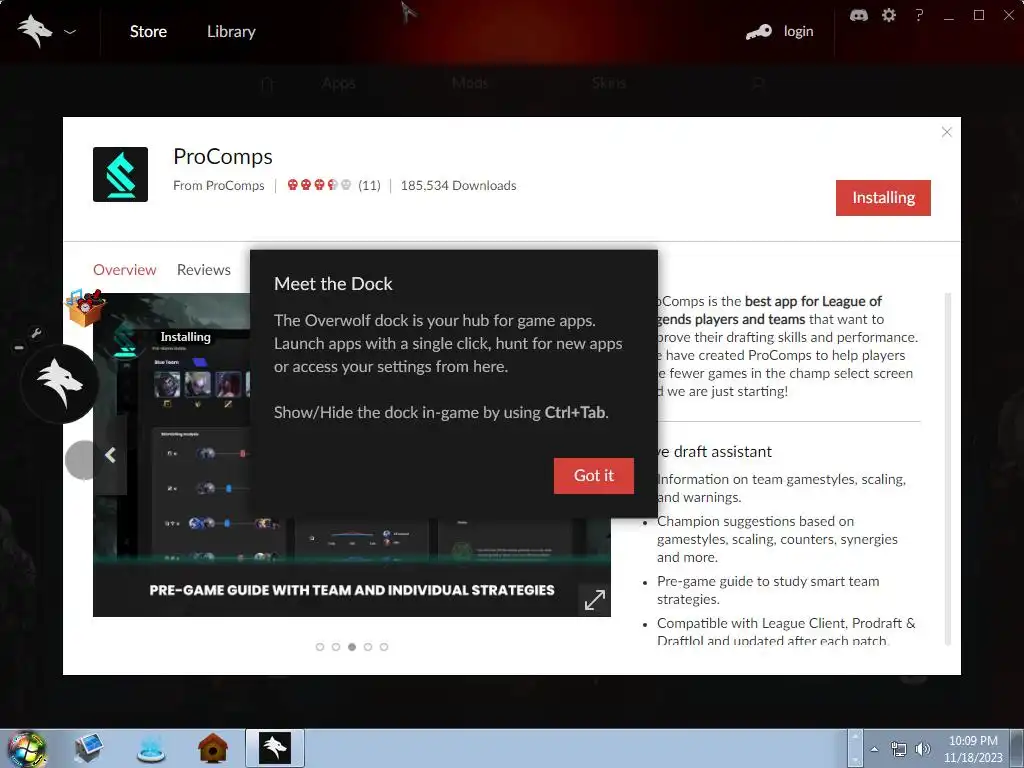
Task: Open the birdhouse icon in taskbar
Action: coord(213,748)
